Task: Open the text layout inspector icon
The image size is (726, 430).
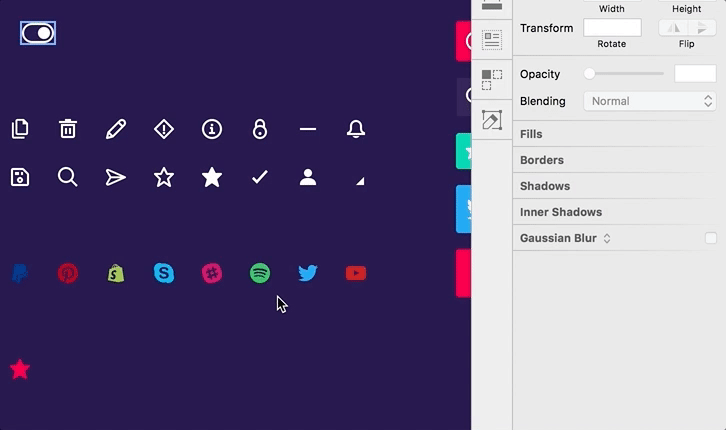Action: tap(492, 40)
